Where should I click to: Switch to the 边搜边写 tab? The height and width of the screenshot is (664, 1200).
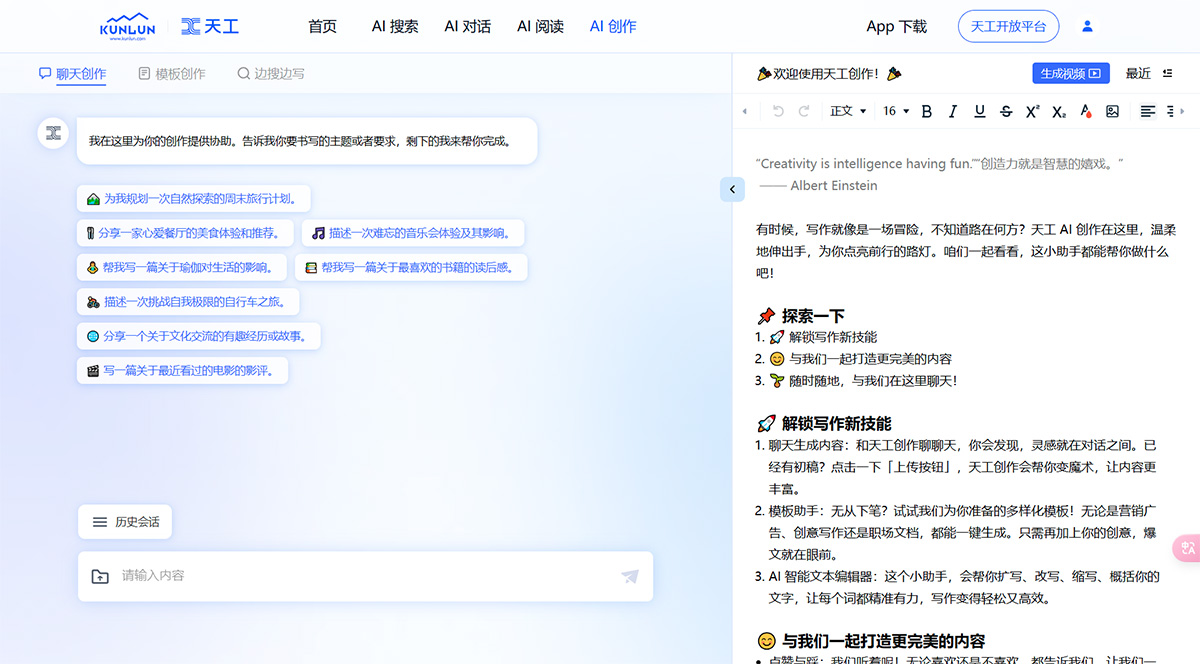(270, 73)
